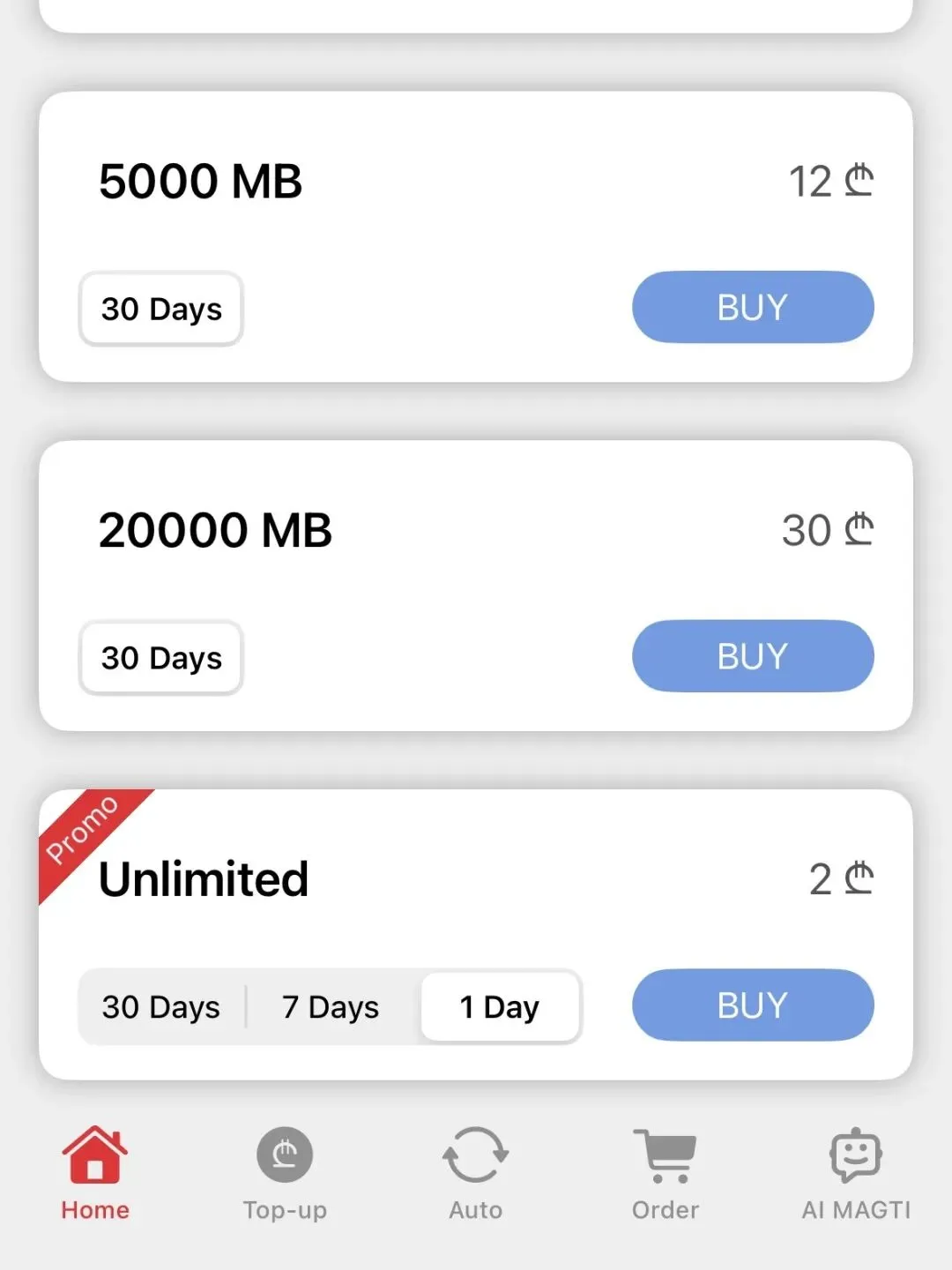Select 1 Day duration for Unlimited

500,1006
